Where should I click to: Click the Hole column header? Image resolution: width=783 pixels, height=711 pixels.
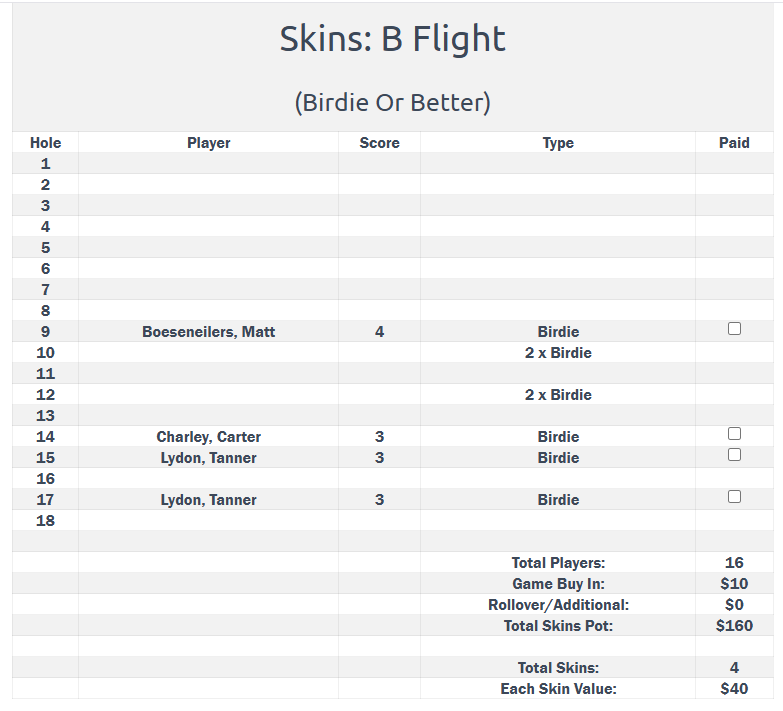click(x=46, y=143)
